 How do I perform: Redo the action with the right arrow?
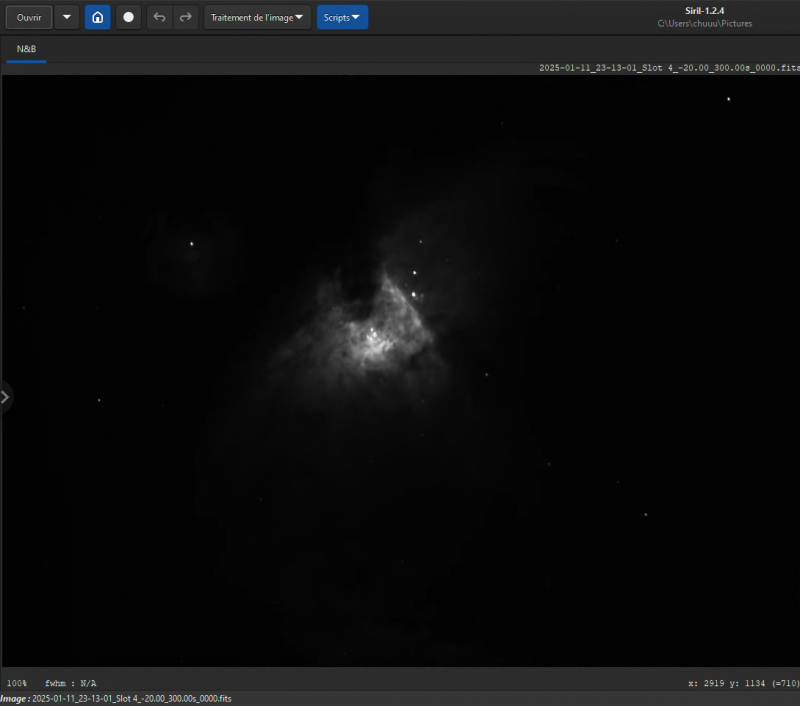coord(185,17)
